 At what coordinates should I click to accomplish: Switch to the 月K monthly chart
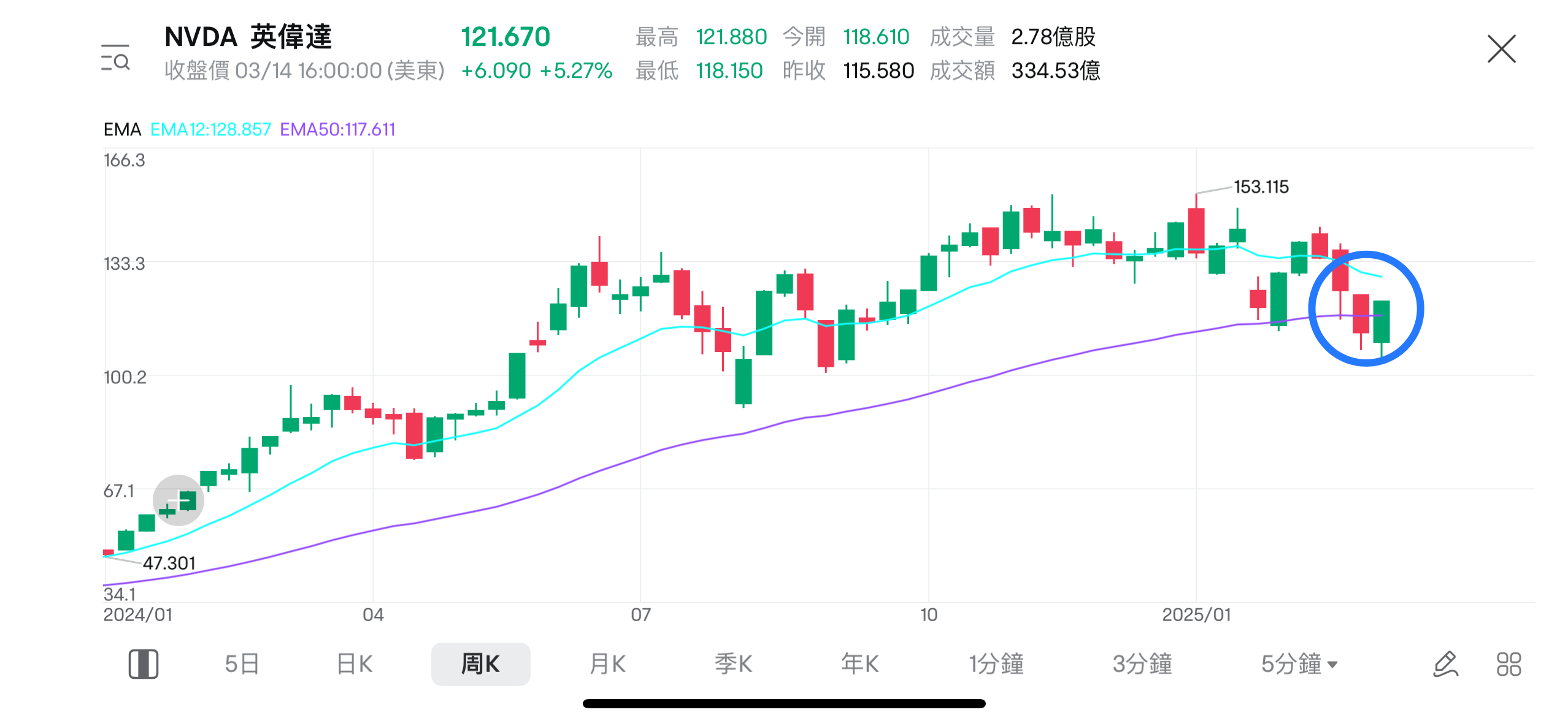coord(607,664)
